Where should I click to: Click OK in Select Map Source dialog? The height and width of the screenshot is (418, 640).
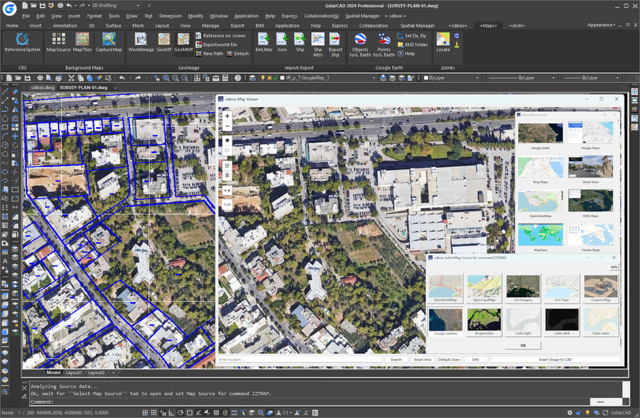point(523,345)
